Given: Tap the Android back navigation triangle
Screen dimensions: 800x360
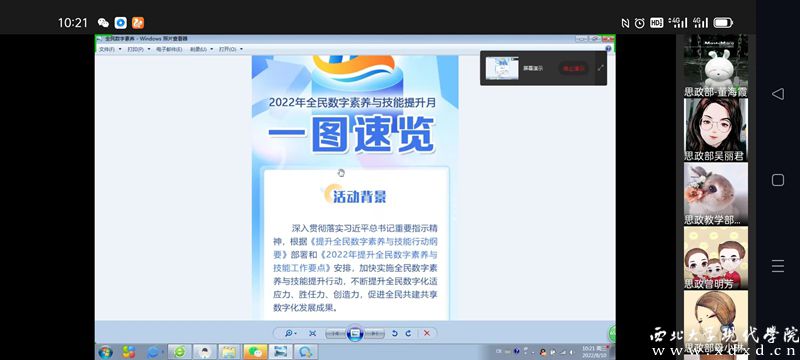Looking at the screenshot, I should point(778,93).
